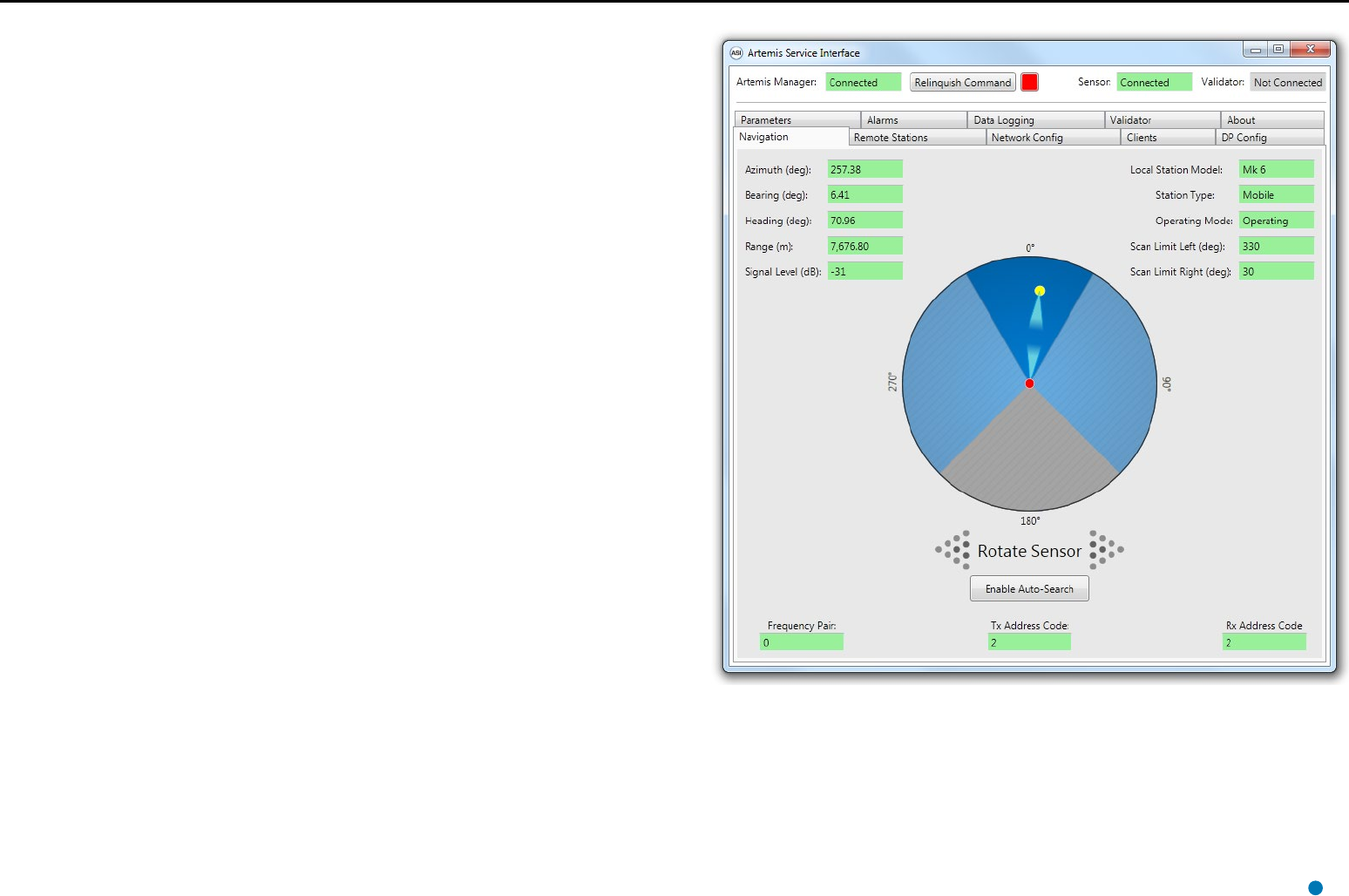Image resolution: width=1349 pixels, height=896 pixels.
Task: Click the 180° compass label
Action: [x=1030, y=521]
